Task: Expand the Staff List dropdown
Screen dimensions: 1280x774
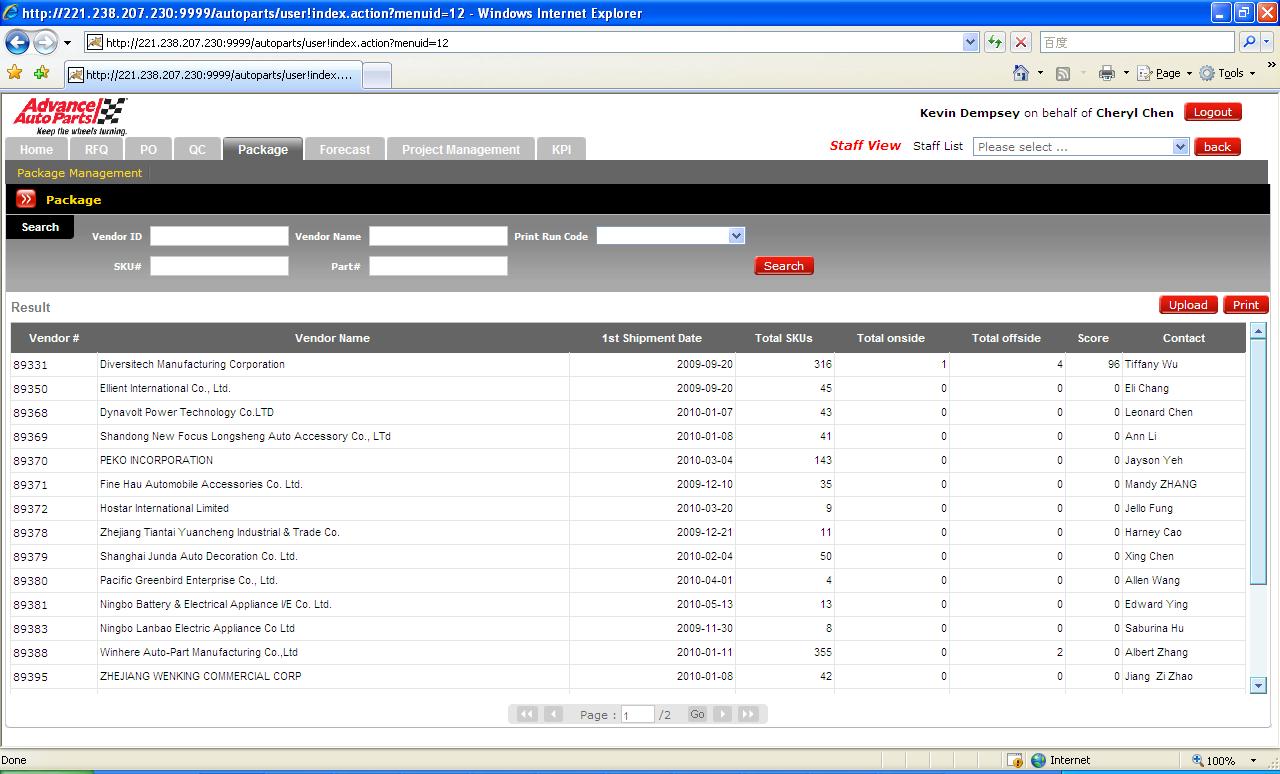Action: pos(1180,147)
